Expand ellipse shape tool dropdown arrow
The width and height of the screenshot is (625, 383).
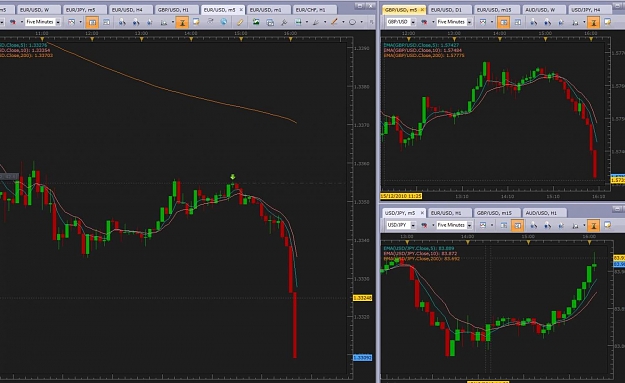coord(362,22)
